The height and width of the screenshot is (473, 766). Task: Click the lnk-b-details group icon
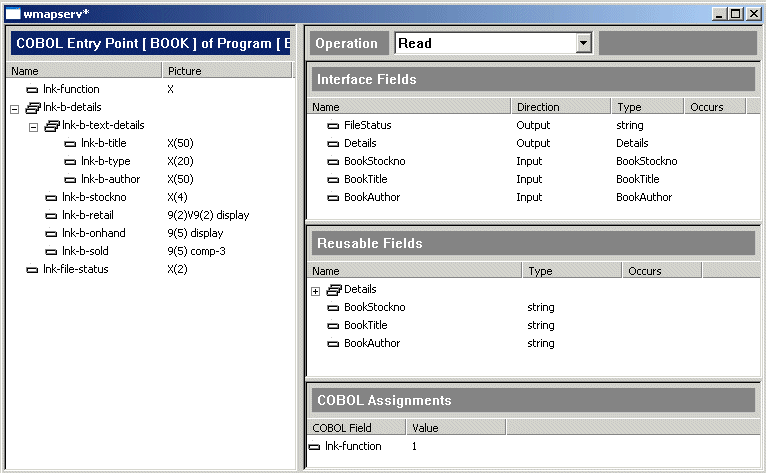click(x=32, y=108)
